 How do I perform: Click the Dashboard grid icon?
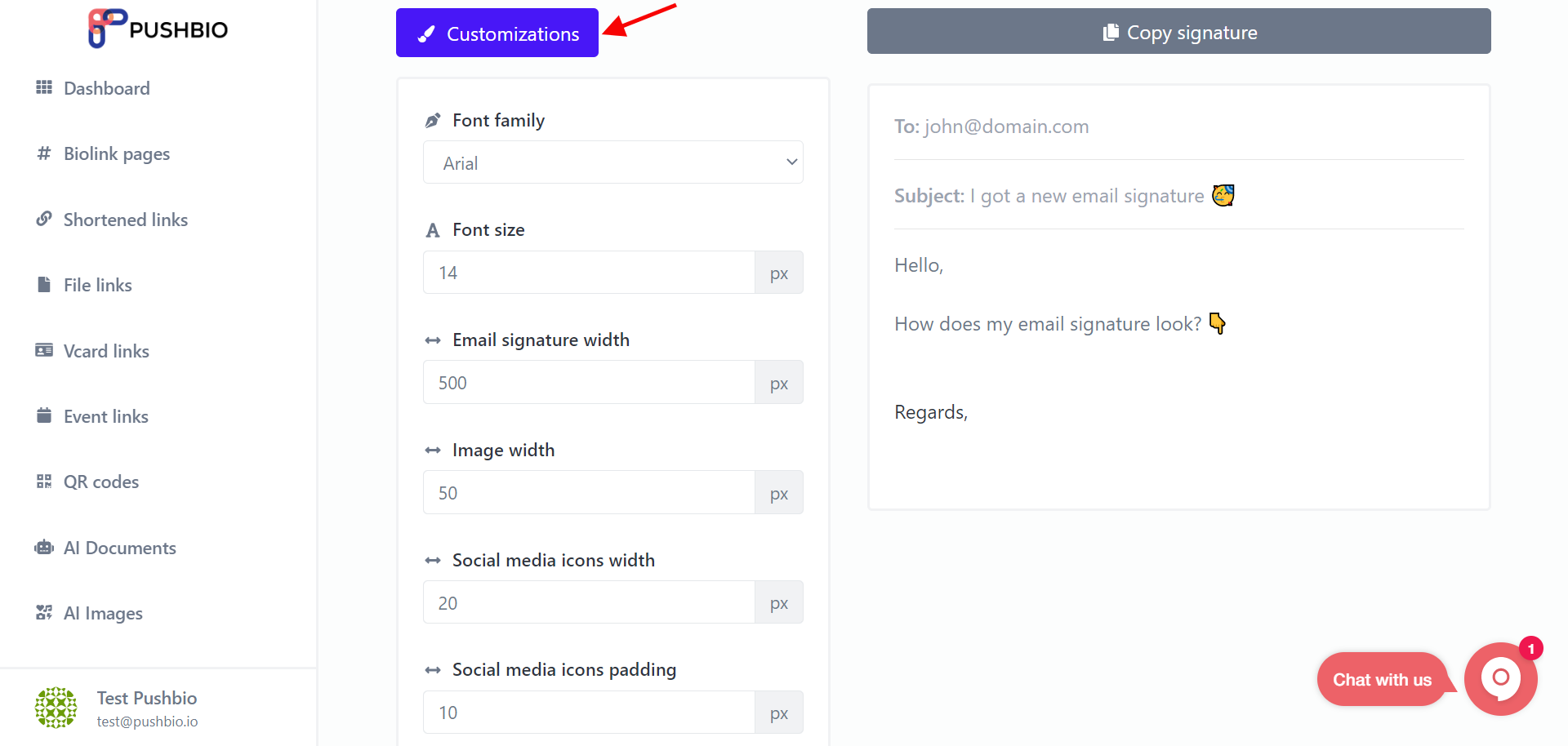point(44,87)
